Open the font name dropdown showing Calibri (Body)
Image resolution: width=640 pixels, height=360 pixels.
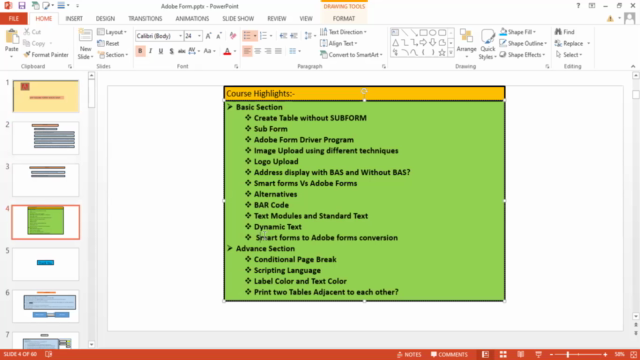pyautogui.click(x=180, y=36)
